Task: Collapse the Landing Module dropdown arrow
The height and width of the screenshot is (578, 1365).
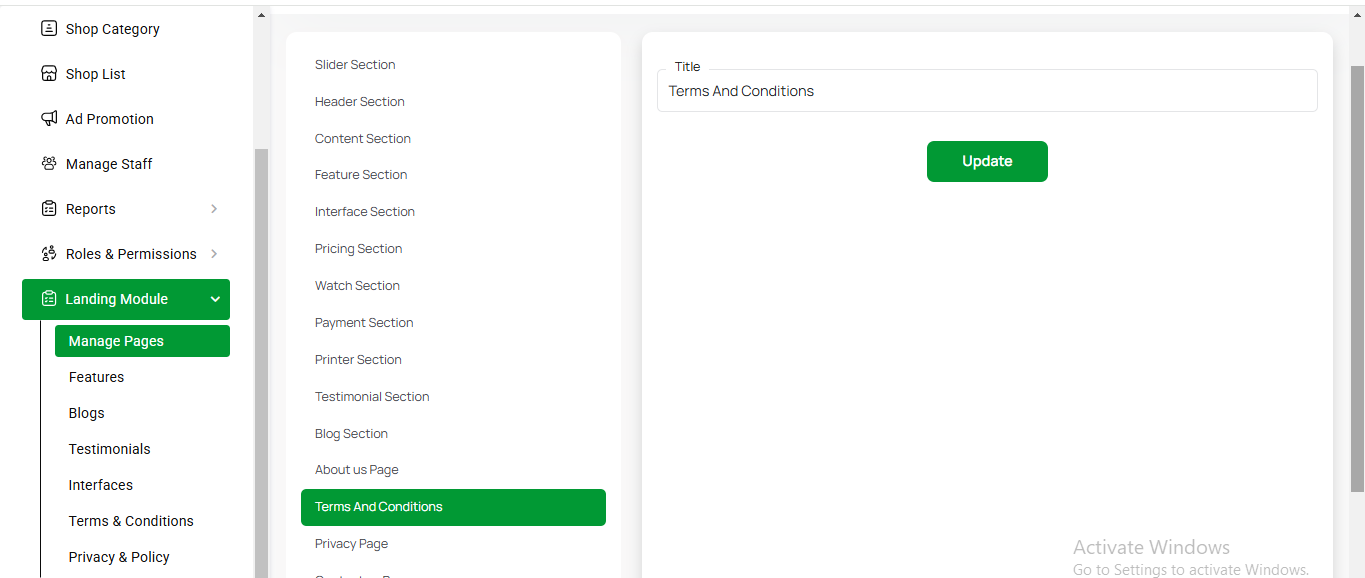Action: click(x=215, y=299)
